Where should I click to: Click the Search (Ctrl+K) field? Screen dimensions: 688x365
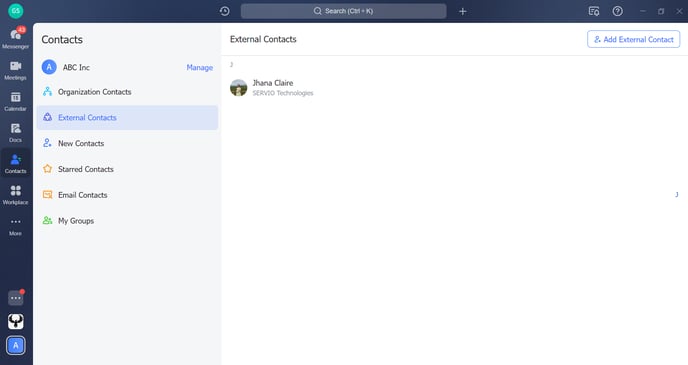344,11
